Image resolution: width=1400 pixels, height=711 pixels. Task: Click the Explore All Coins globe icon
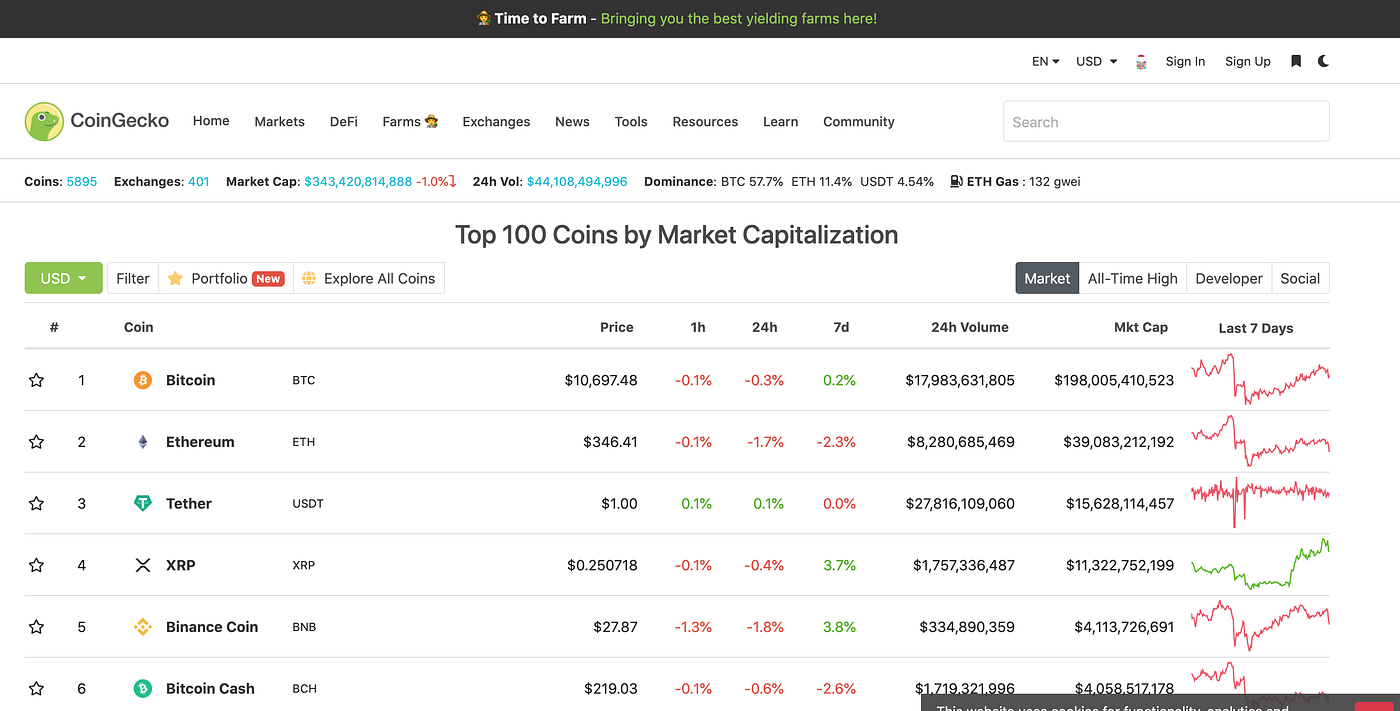[309, 278]
